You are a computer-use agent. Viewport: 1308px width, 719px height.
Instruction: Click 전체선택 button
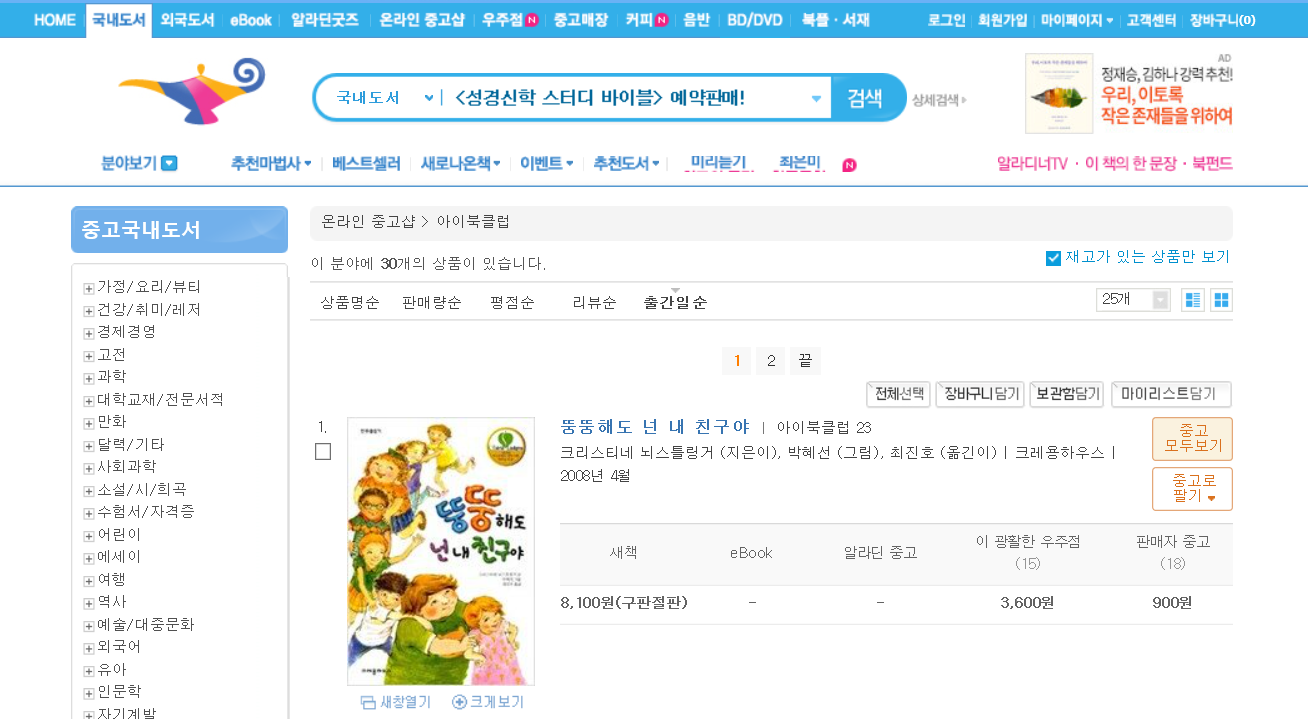point(898,394)
